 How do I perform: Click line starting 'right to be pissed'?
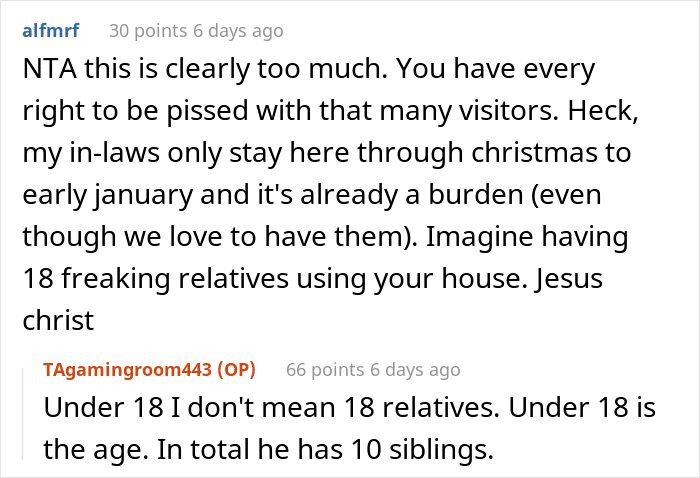330,111
